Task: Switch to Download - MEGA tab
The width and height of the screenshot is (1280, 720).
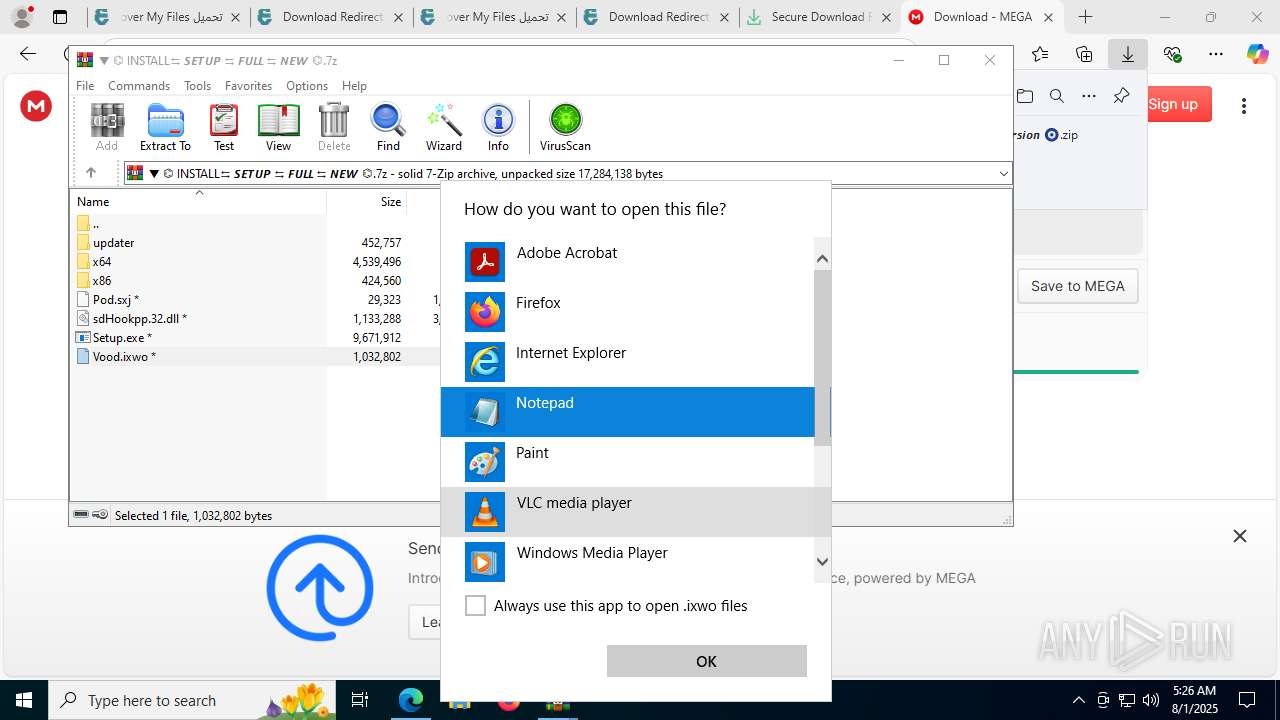Action: (x=982, y=17)
